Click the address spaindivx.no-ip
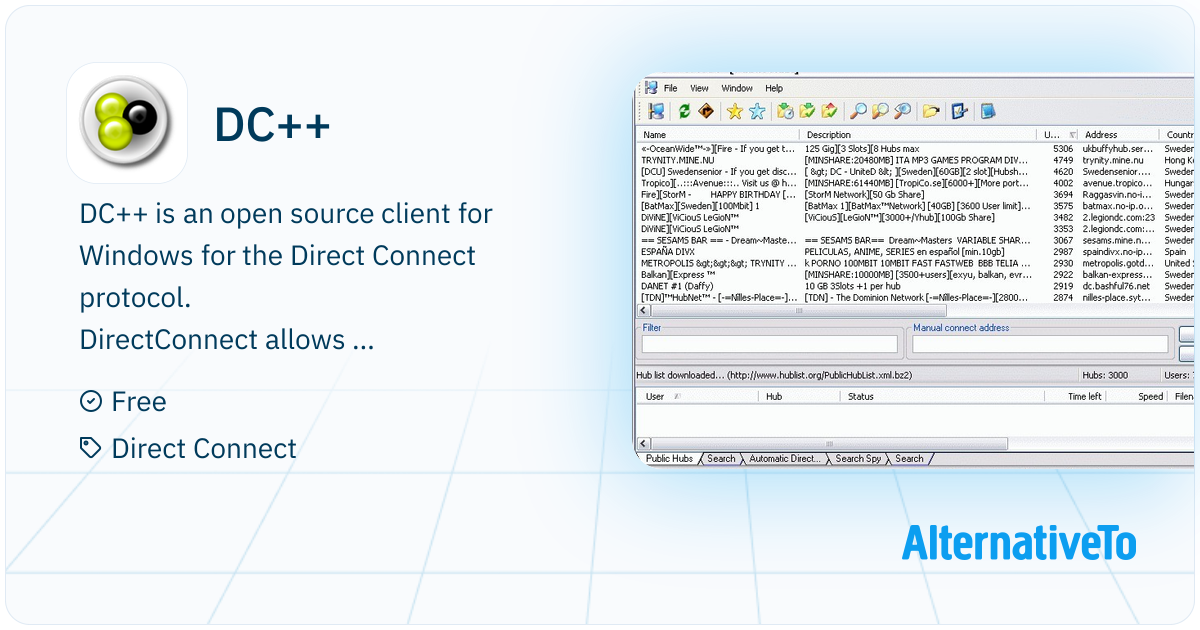The height and width of the screenshot is (630, 1200). click(x=1118, y=252)
